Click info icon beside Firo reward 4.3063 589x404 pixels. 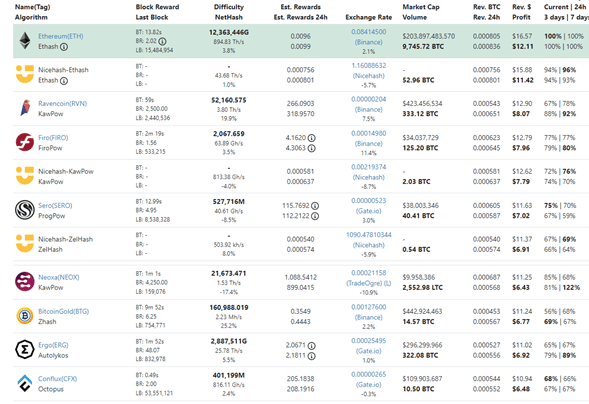tap(312, 148)
